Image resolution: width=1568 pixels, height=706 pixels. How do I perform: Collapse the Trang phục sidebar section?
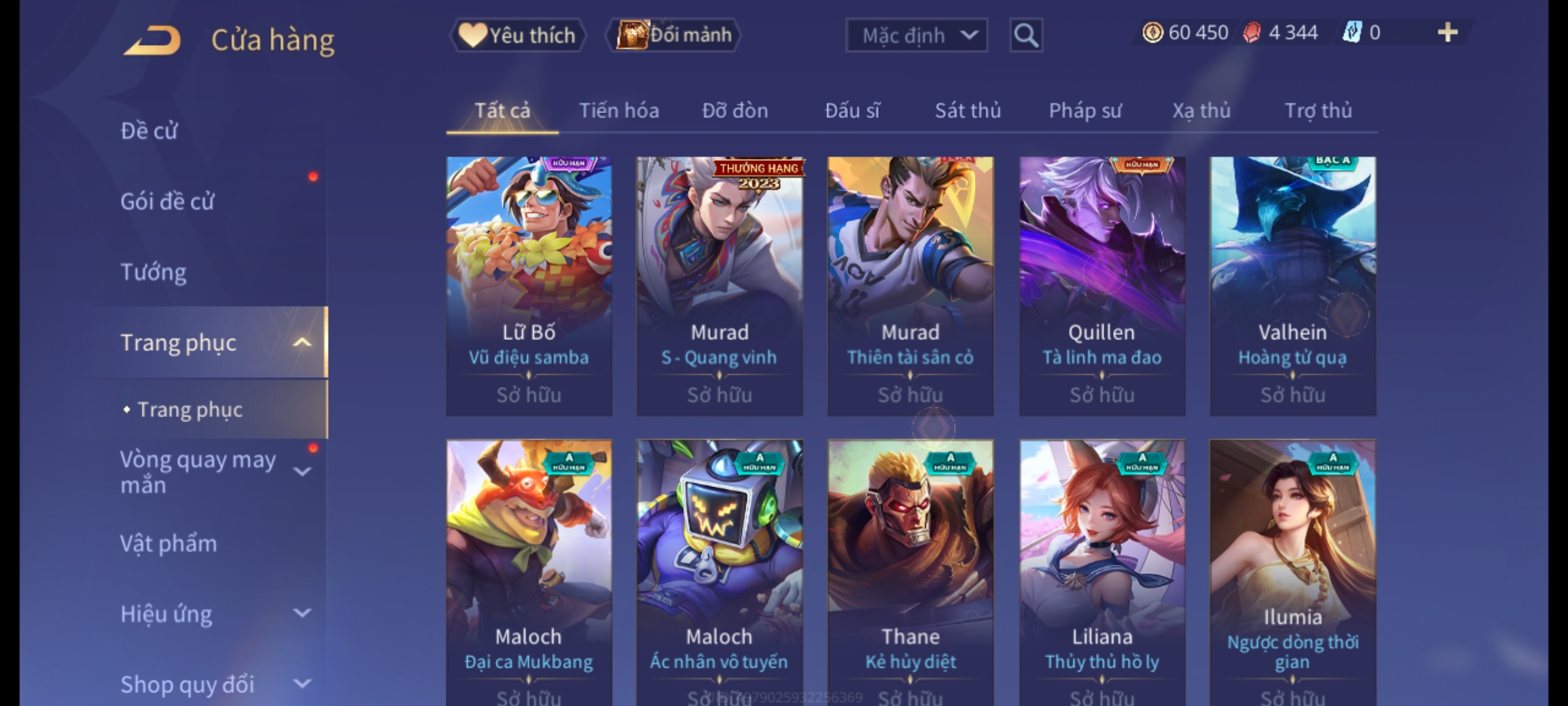(302, 343)
